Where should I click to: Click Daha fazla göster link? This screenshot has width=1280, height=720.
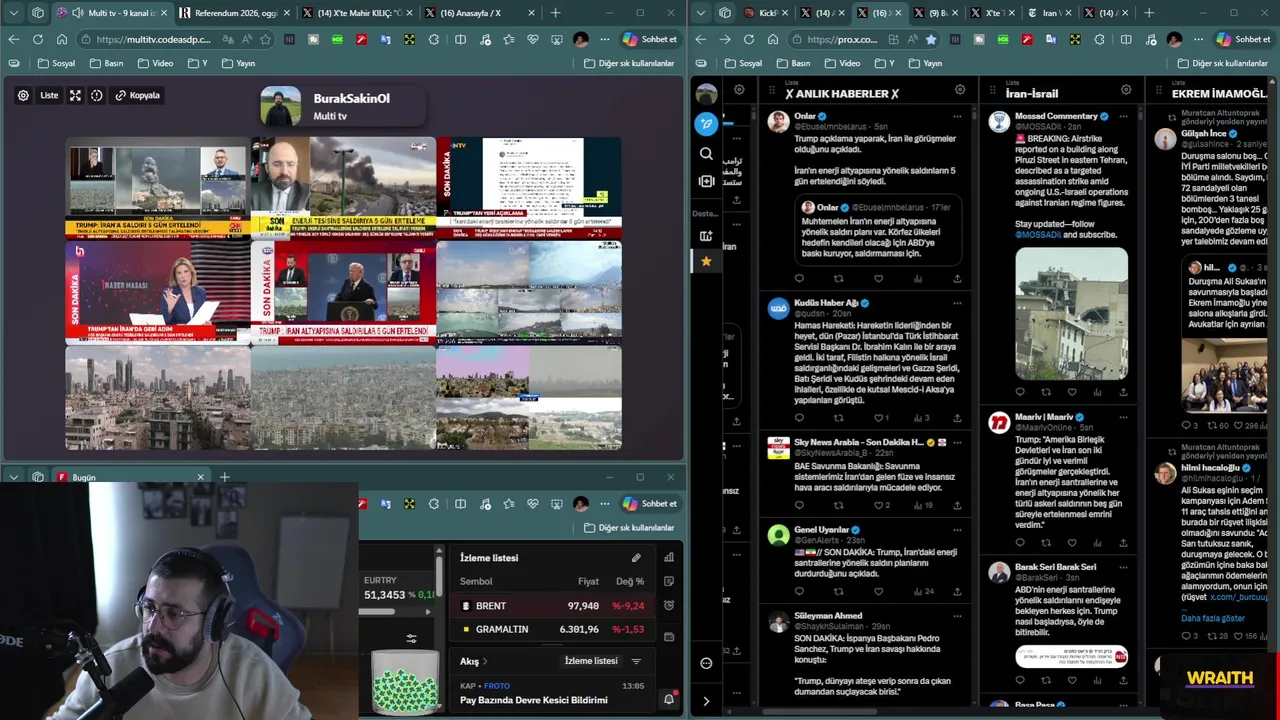click(1213, 618)
